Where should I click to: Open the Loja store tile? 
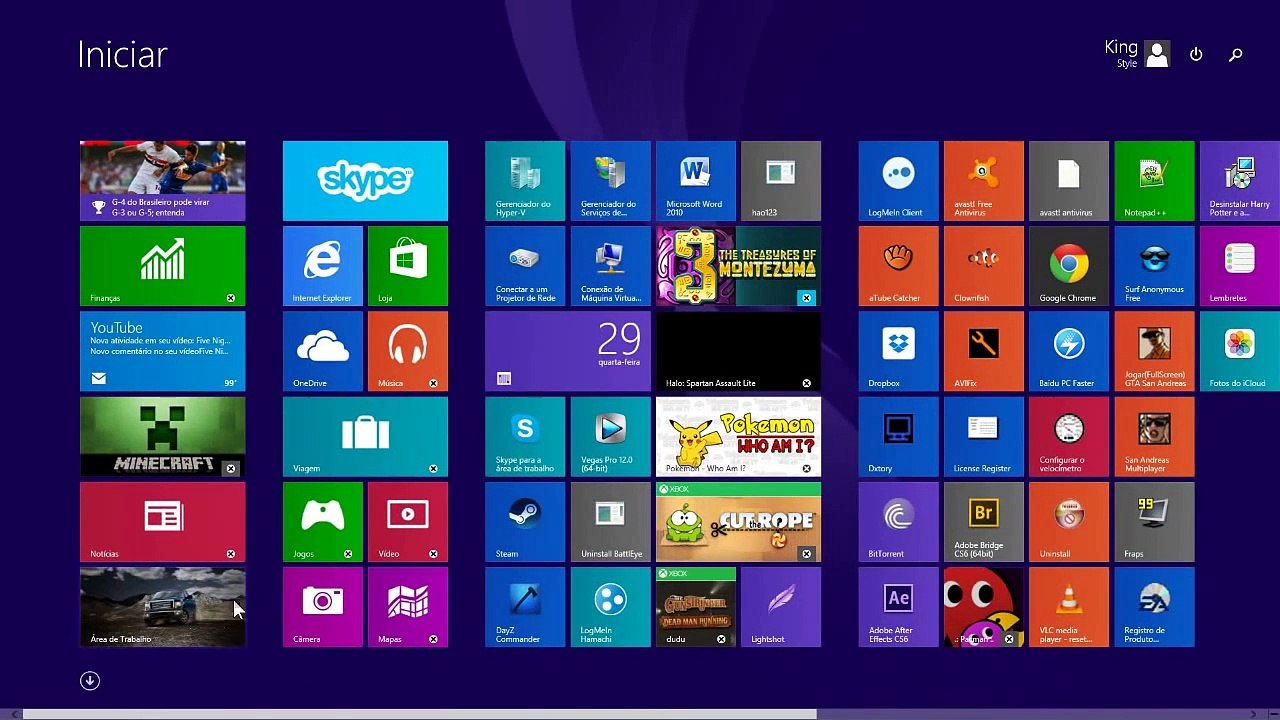coord(408,266)
